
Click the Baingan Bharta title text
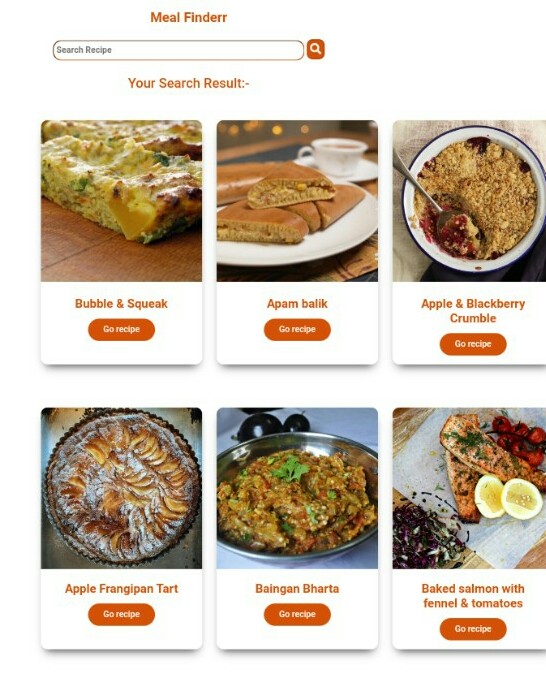coord(297,588)
